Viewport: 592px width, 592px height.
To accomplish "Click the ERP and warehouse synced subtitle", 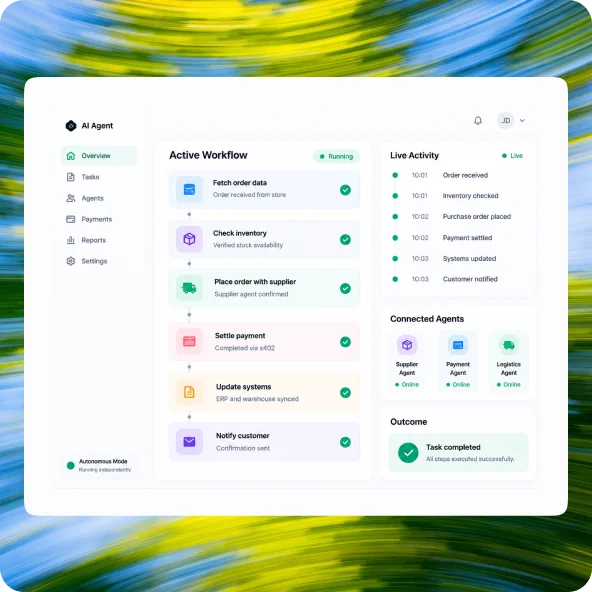I will pos(257,399).
